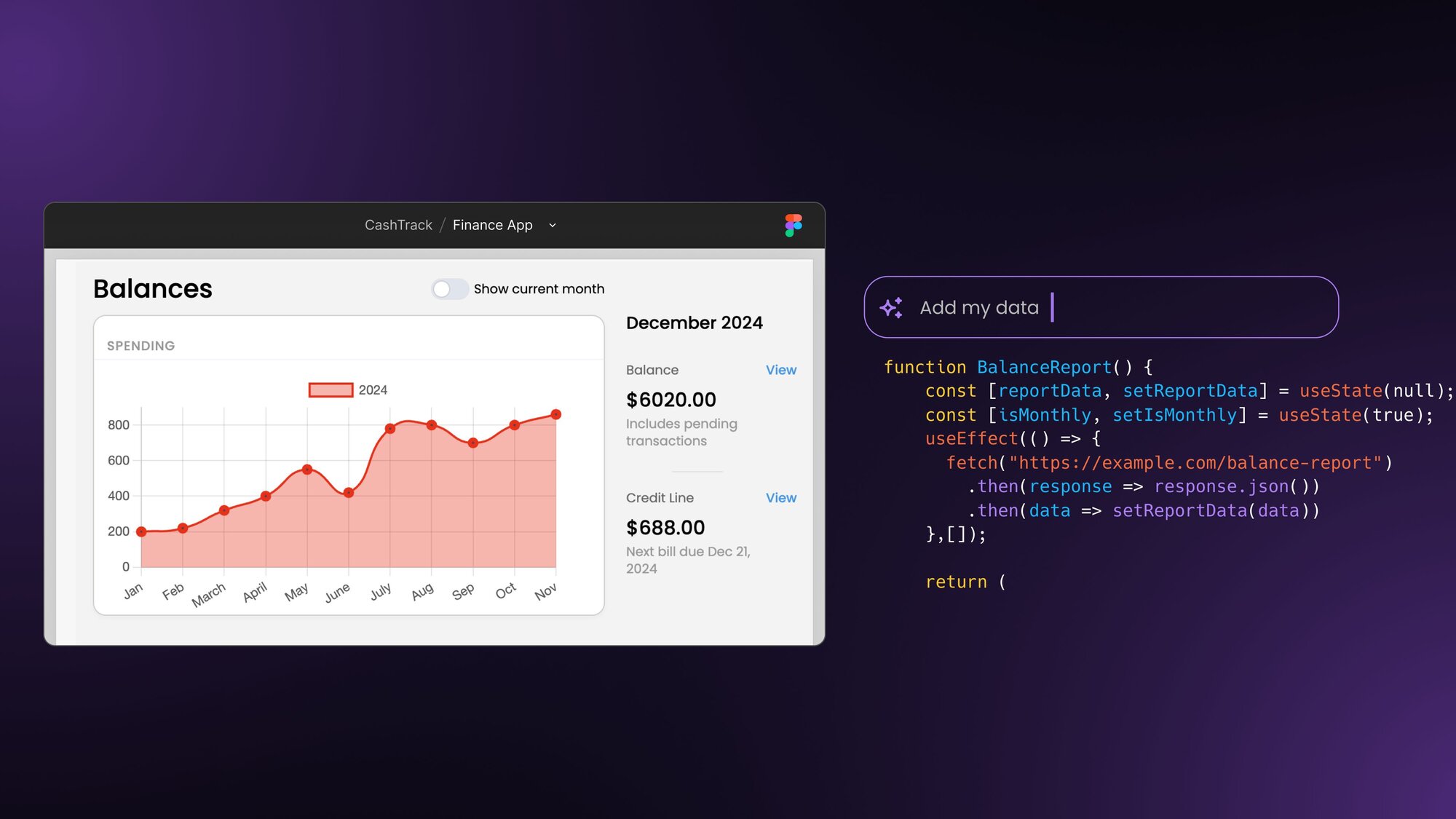Image resolution: width=1456 pixels, height=819 pixels.
Task: Select the Finance App breadcrumb title
Action: point(493,225)
